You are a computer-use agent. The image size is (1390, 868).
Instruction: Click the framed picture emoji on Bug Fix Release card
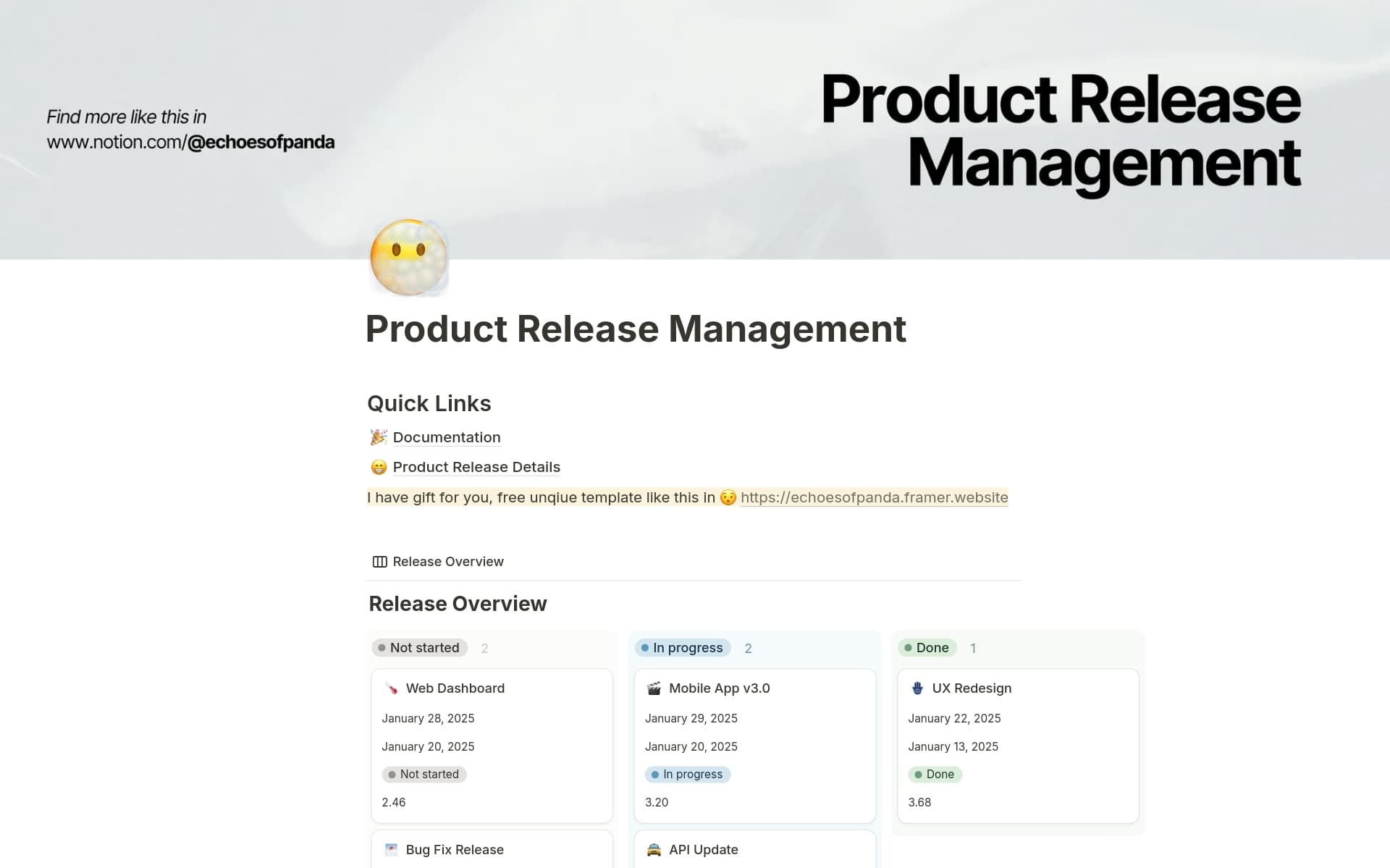coord(390,849)
